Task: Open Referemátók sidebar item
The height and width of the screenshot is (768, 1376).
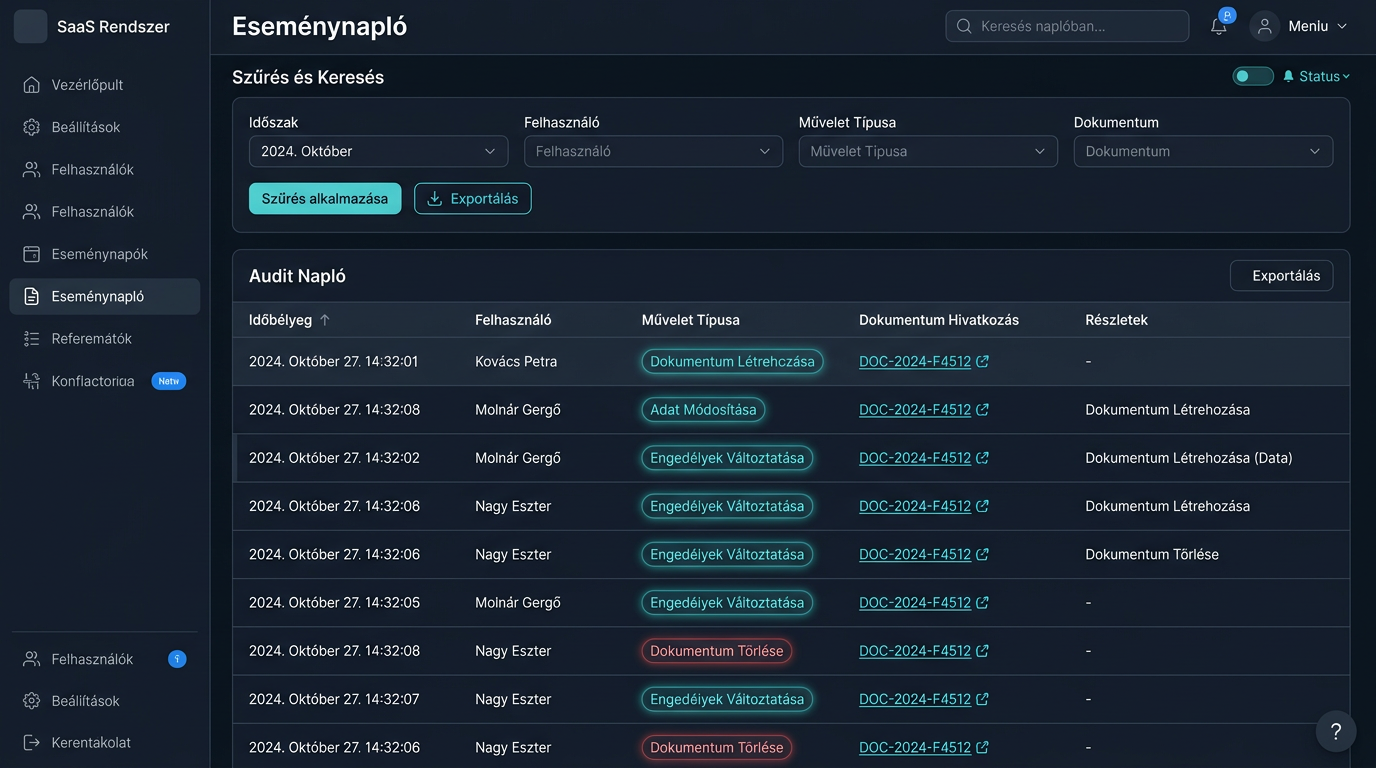Action: (x=105, y=339)
